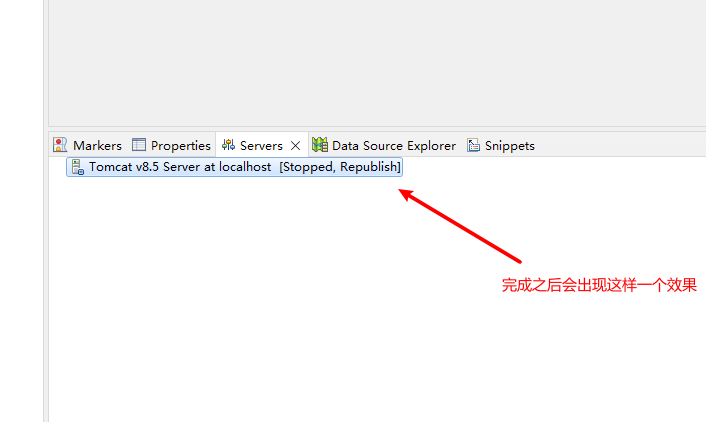
Task: Click the [Stopped, Republish] status text
Action: pos(340,167)
